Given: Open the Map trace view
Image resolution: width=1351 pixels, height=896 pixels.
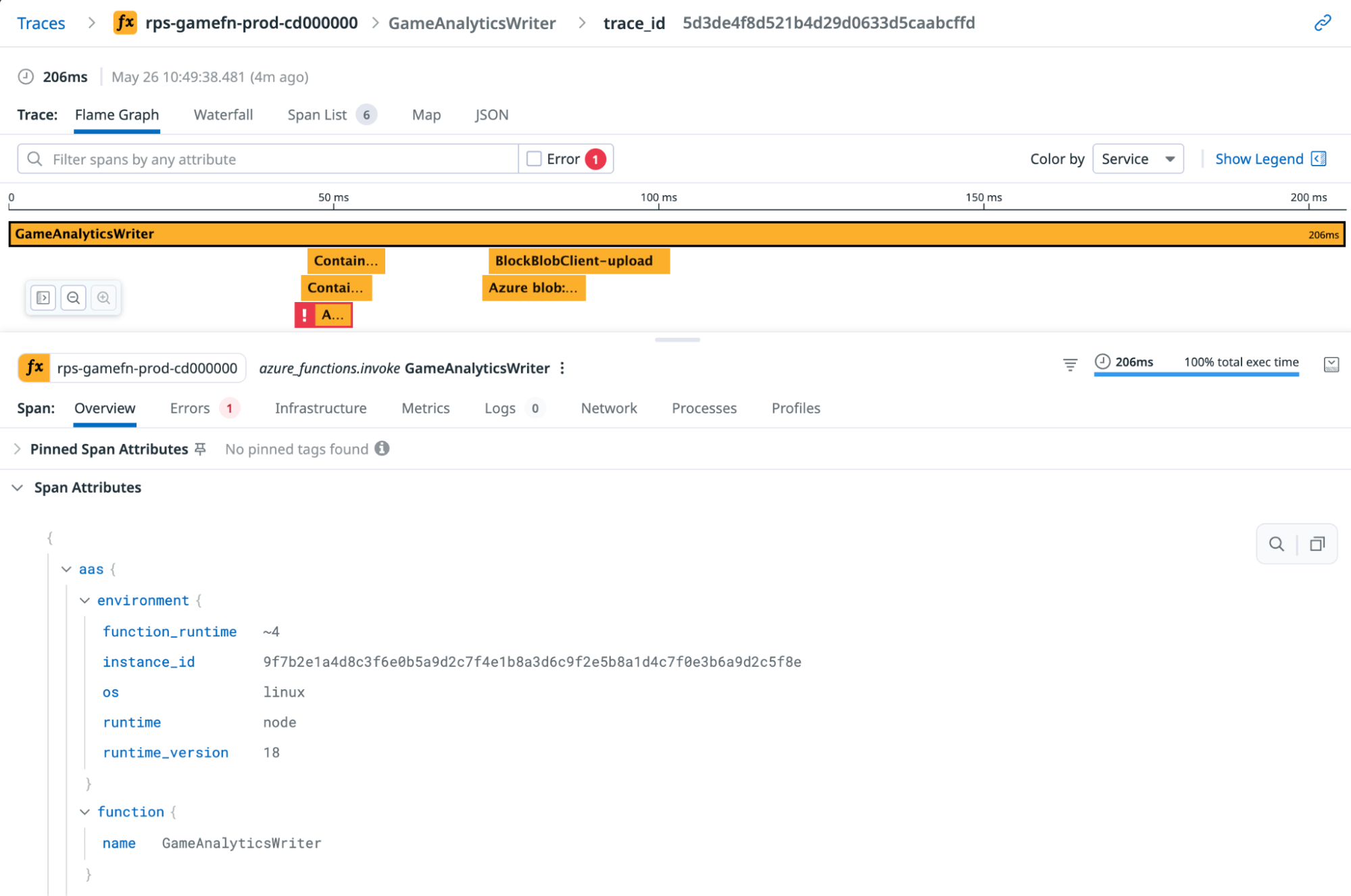Looking at the screenshot, I should coord(426,115).
